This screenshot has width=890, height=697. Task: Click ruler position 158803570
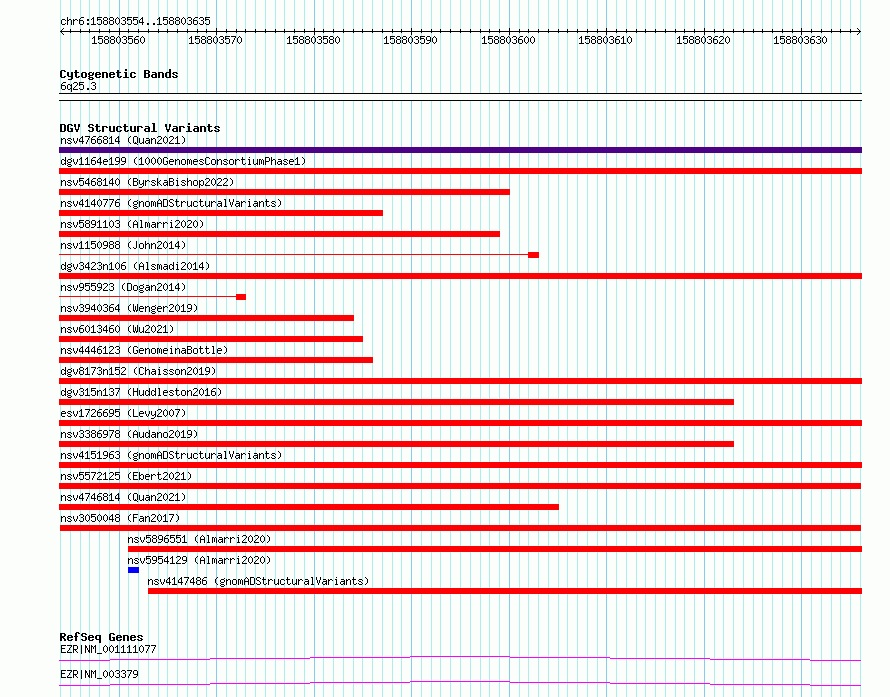pyautogui.click(x=215, y=40)
